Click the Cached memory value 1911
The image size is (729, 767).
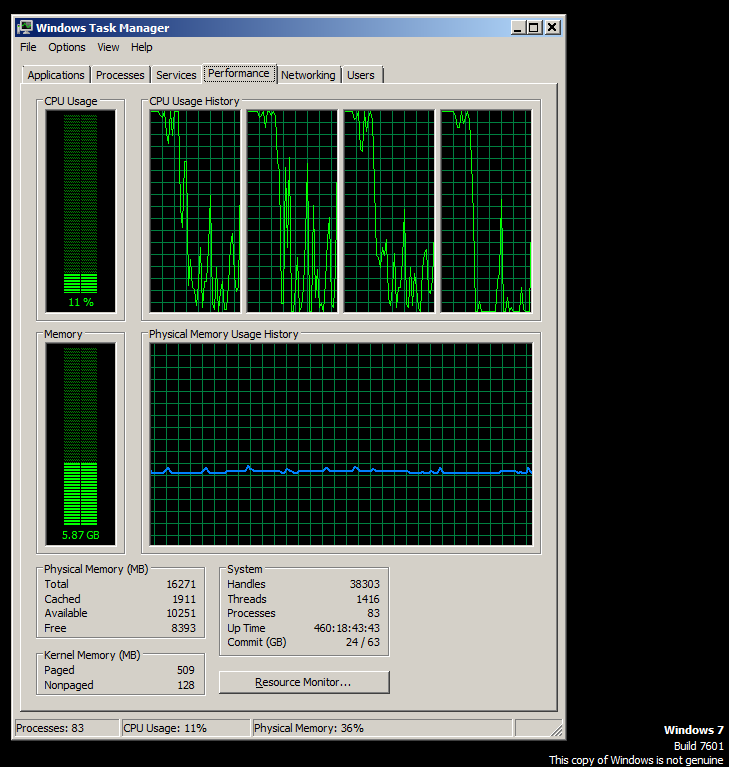click(184, 599)
